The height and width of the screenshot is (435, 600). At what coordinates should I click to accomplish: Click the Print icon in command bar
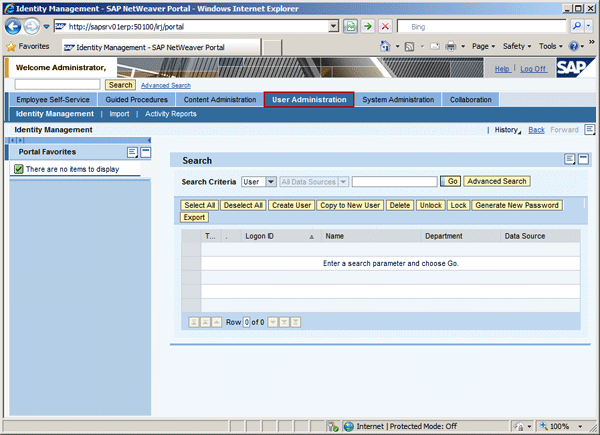point(451,47)
